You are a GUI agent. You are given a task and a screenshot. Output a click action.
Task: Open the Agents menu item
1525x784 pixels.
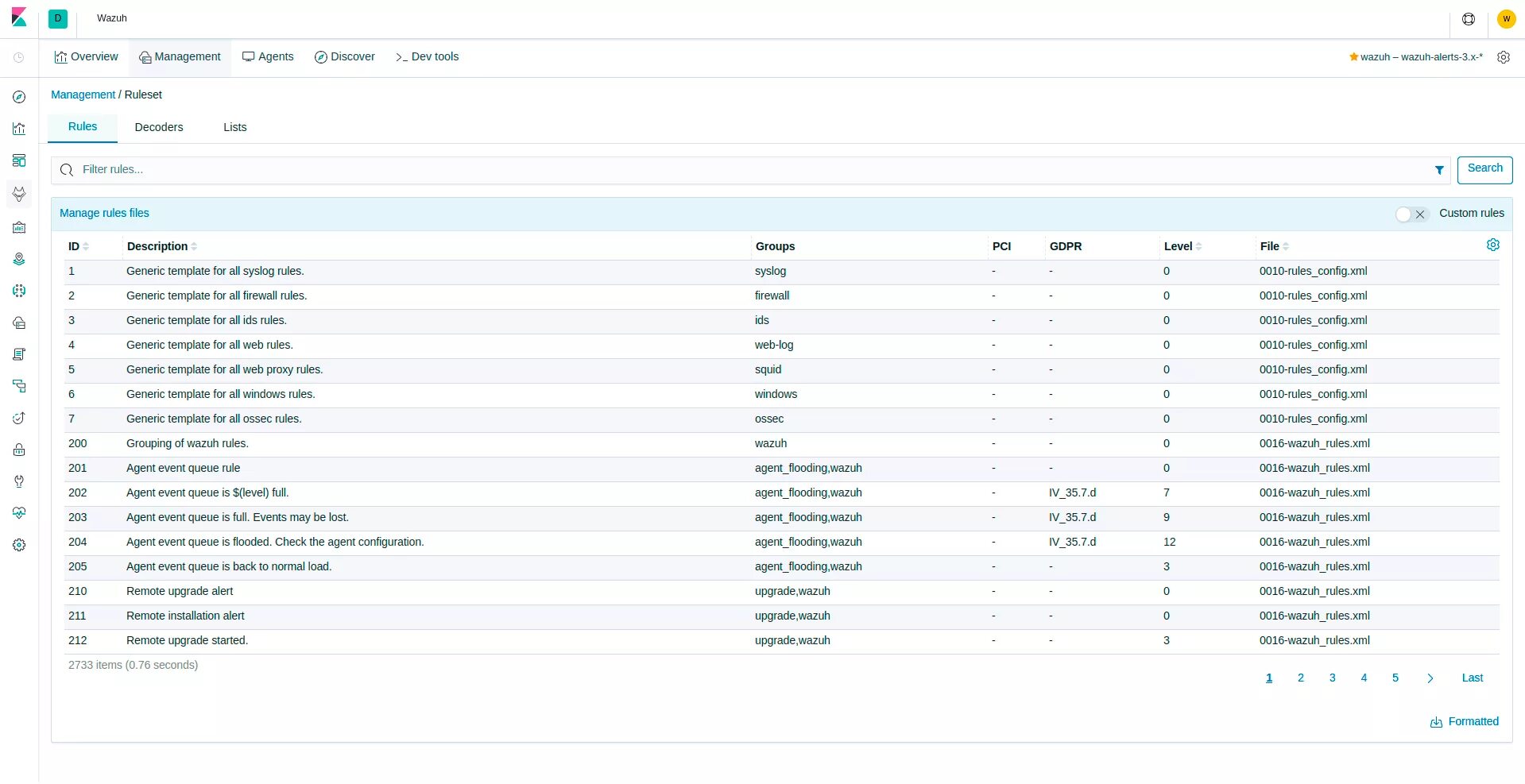pyautogui.click(x=268, y=57)
